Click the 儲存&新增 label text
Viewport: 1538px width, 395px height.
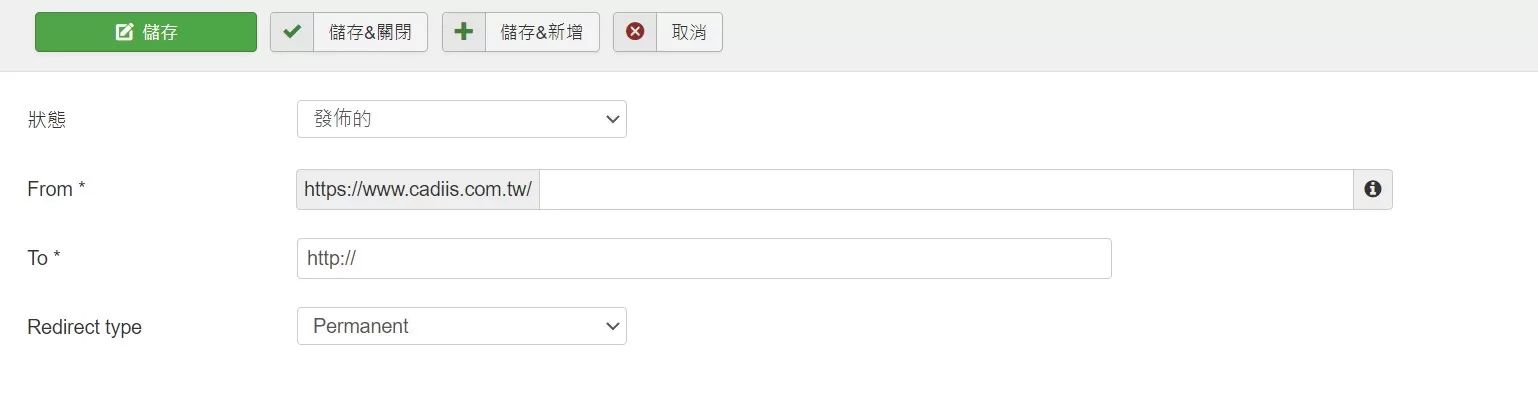pos(542,32)
